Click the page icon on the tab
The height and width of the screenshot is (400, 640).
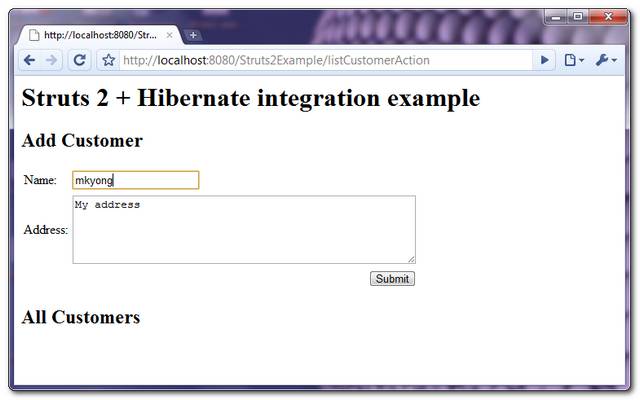click(x=34, y=36)
